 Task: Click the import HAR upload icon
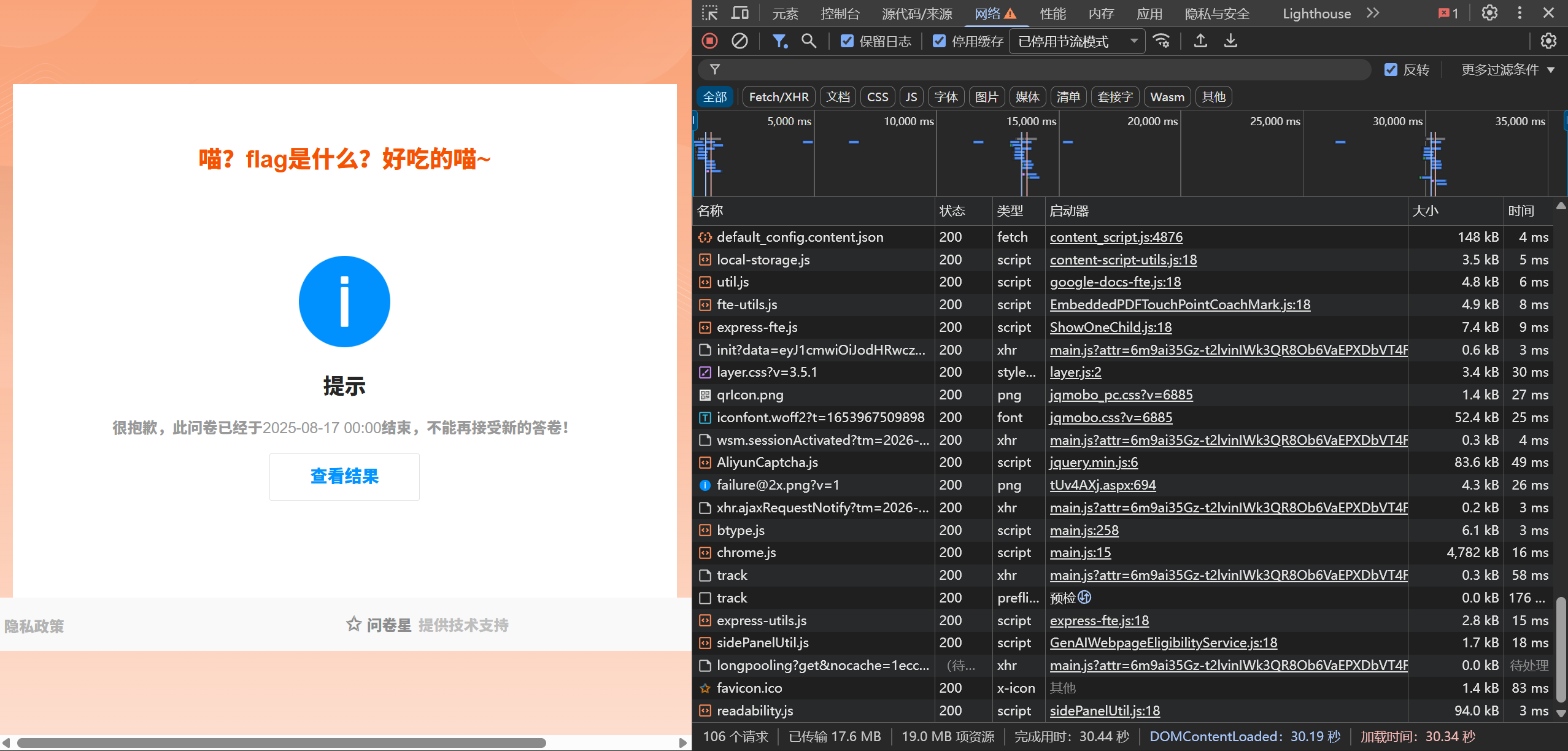point(1200,41)
